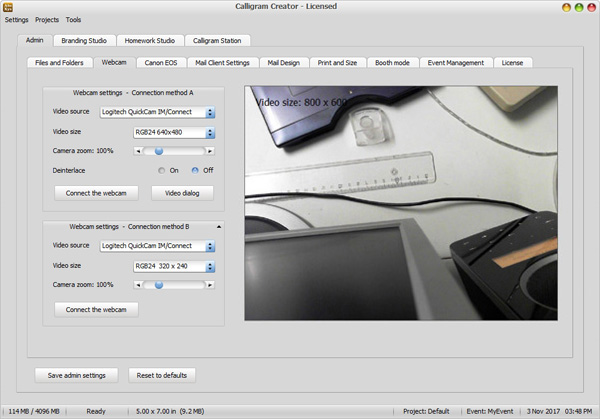
Task: Click the 3 Nov 2017 date in status bar
Action: [543, 411]
